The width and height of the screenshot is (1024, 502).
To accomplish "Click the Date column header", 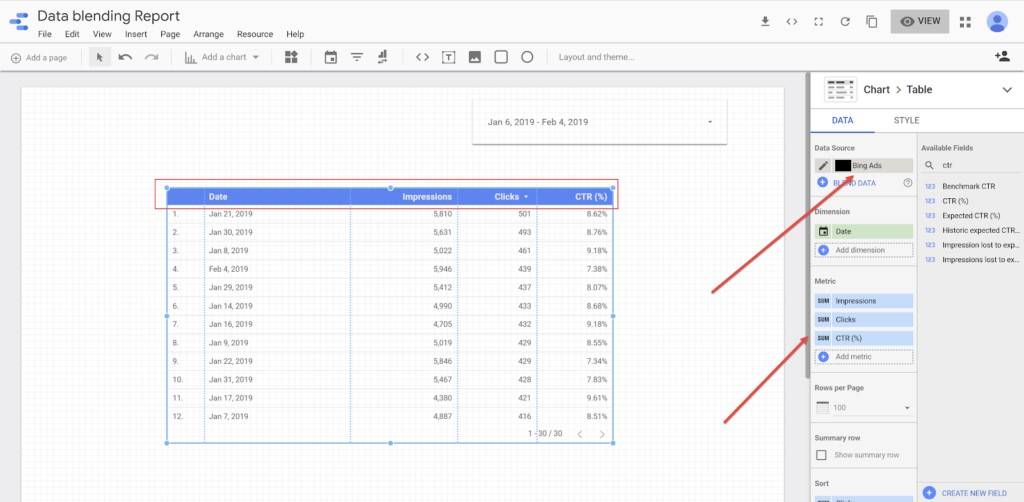I will [218, 196].
